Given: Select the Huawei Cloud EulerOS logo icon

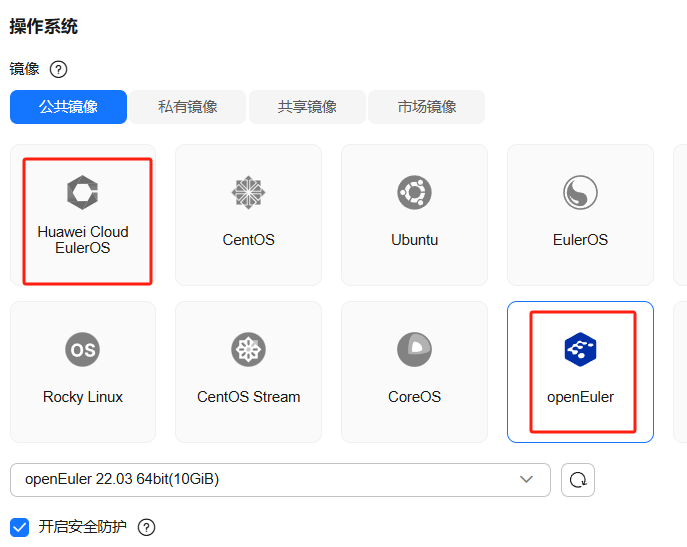Looking at the screenshot, I should (82, 192).
